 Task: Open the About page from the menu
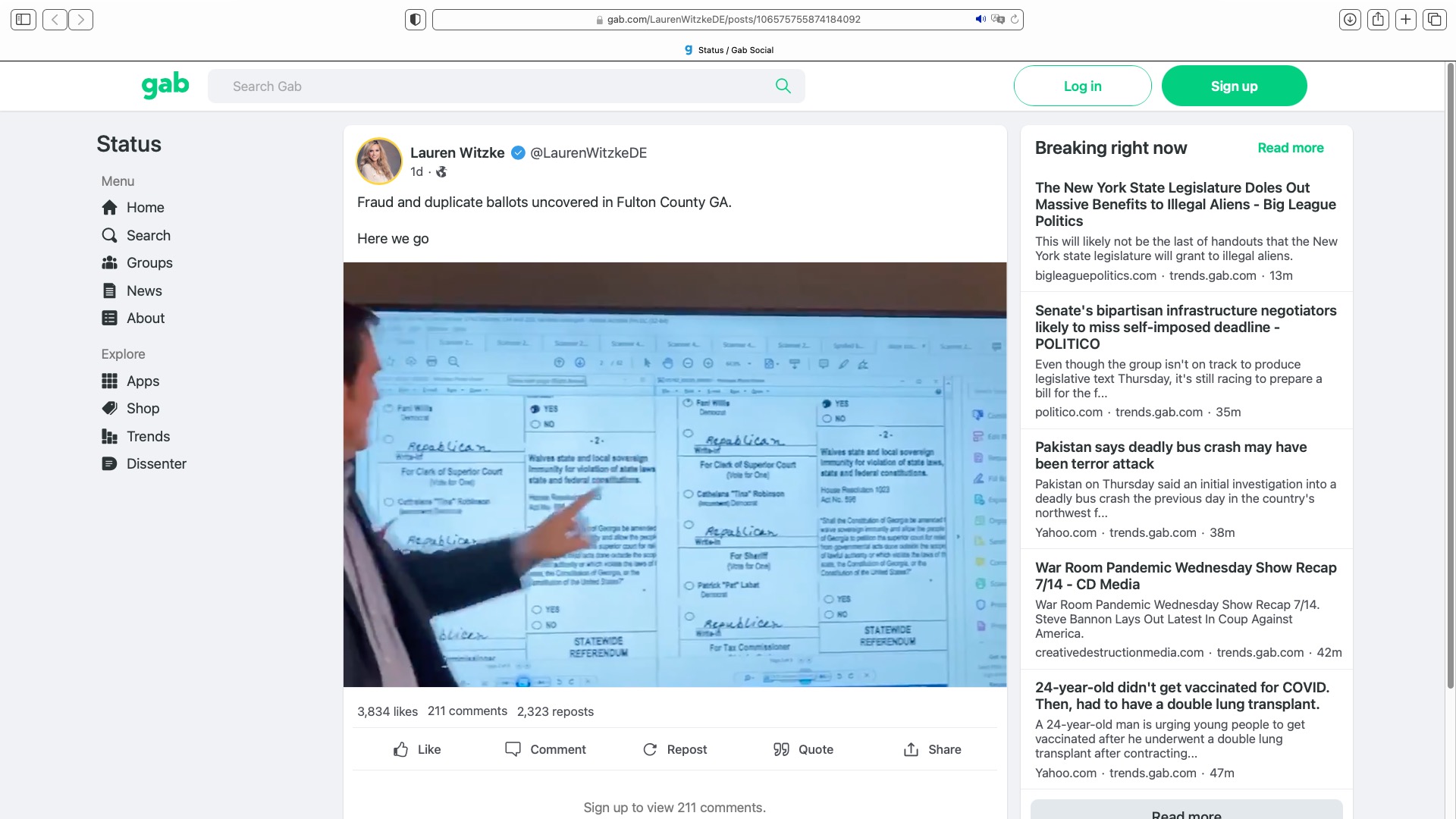pos(145,318)
